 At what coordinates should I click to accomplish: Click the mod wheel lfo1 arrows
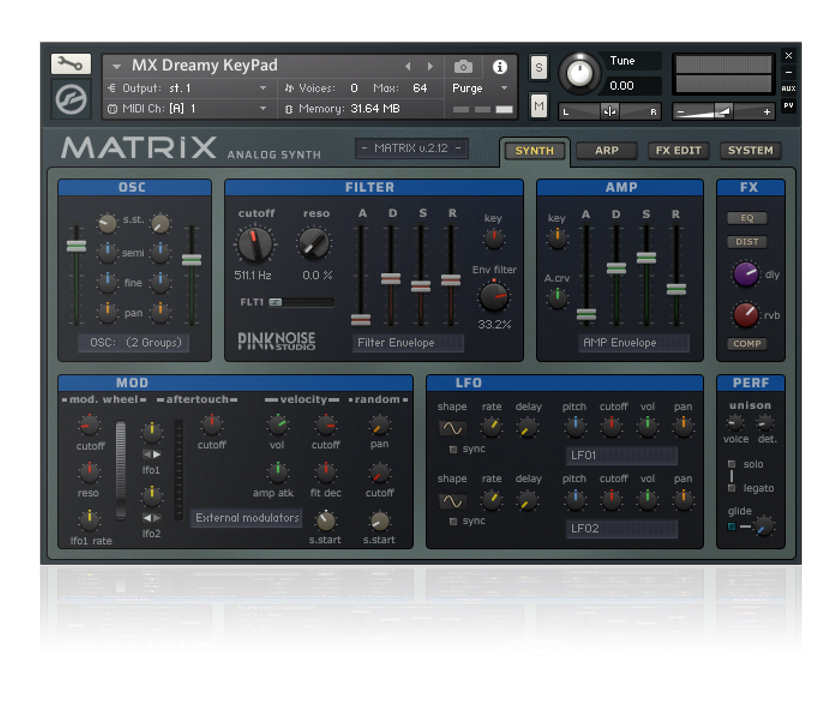tap(152, 454)
